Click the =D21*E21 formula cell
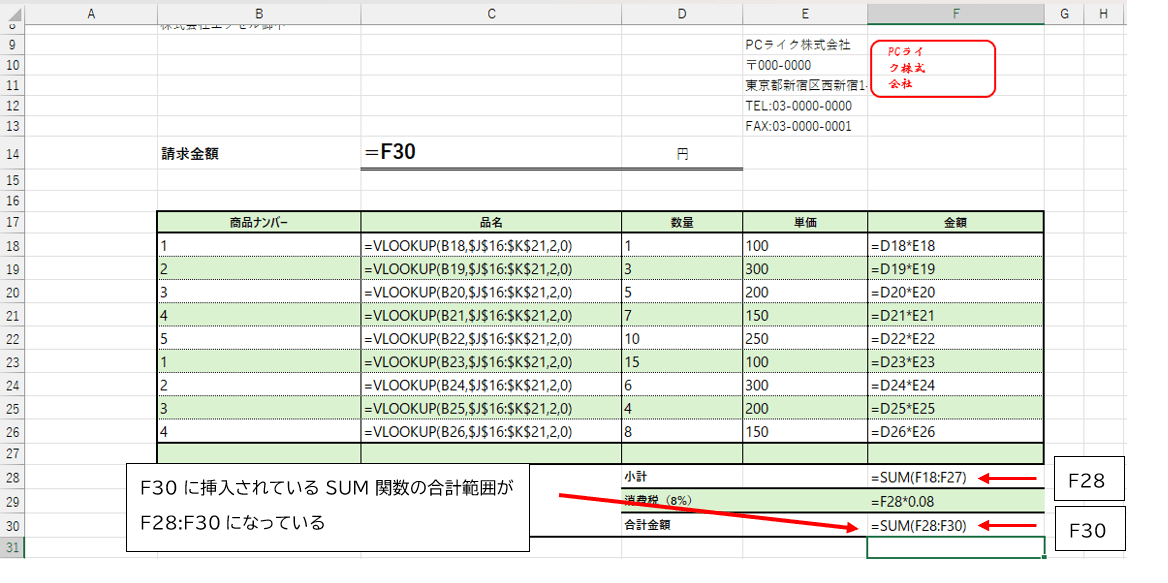 (956, 315)
